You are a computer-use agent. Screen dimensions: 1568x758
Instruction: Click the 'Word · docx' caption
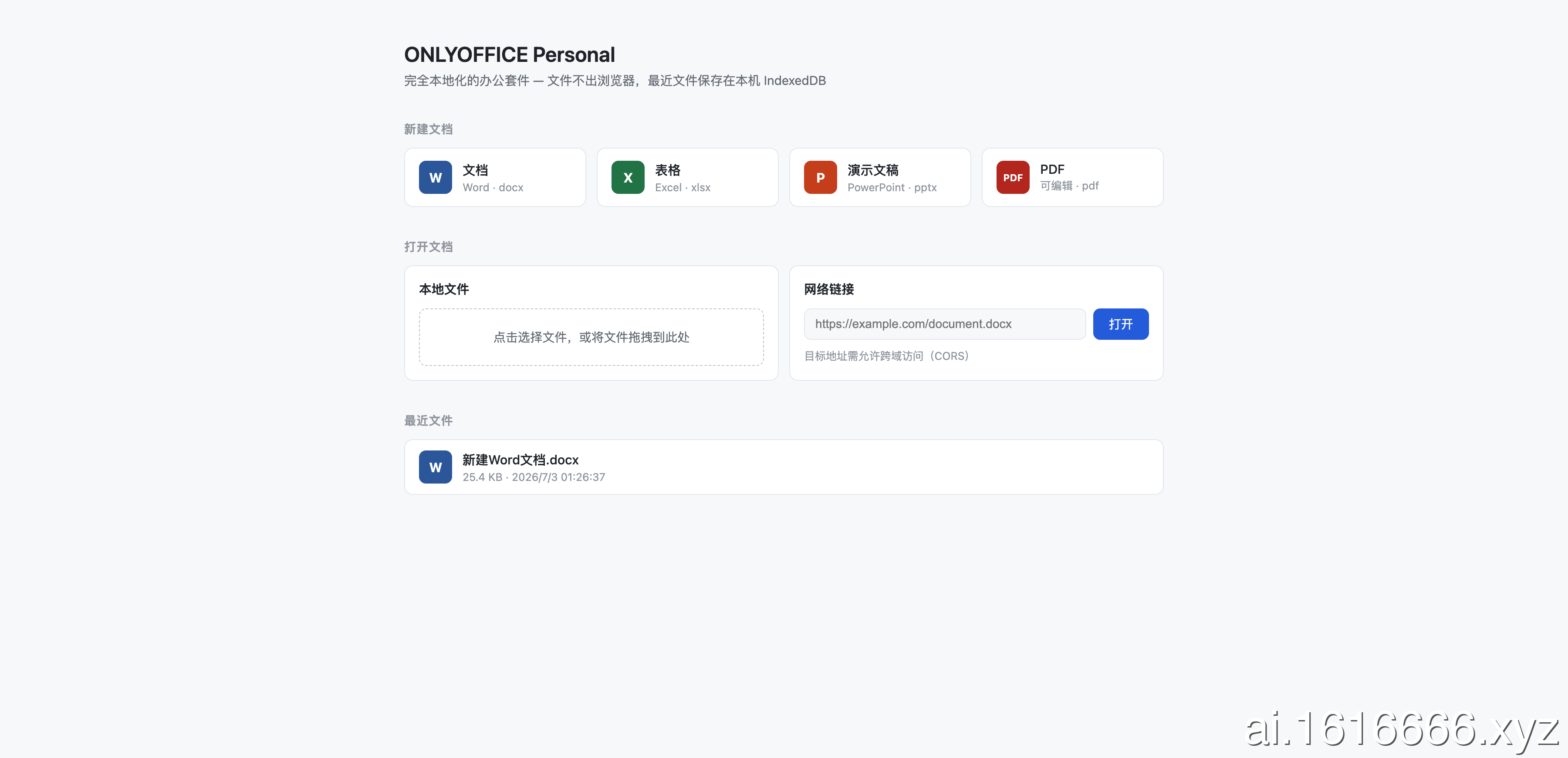(493, 187)
